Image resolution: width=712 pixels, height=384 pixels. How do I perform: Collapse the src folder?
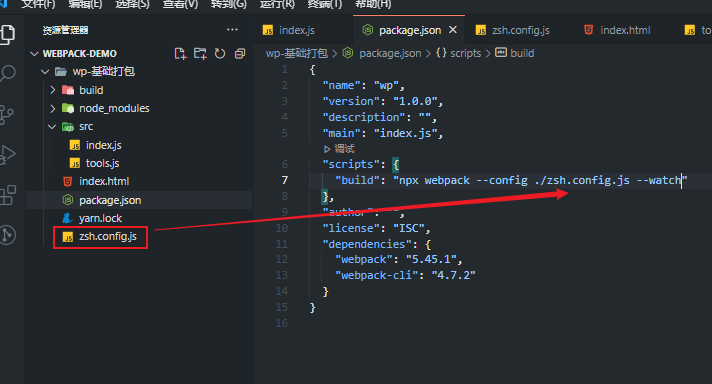(x=52, y=127)
